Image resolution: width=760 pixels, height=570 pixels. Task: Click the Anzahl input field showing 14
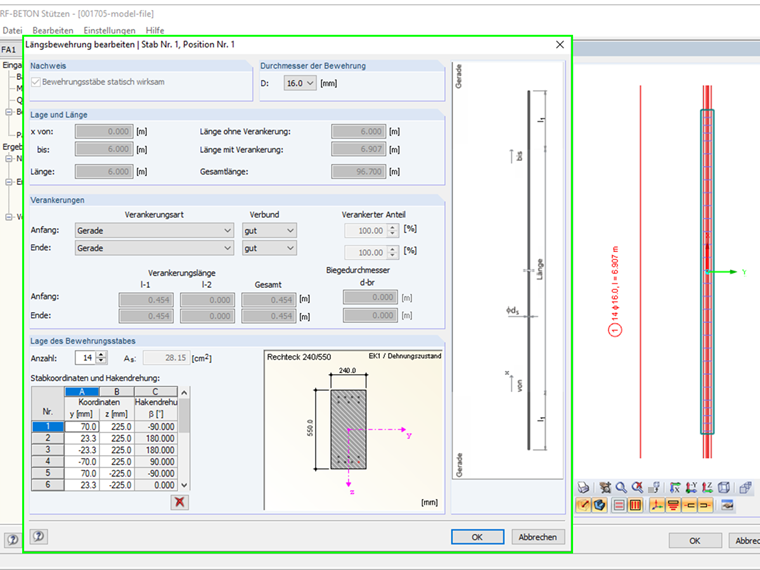point(86,358)
